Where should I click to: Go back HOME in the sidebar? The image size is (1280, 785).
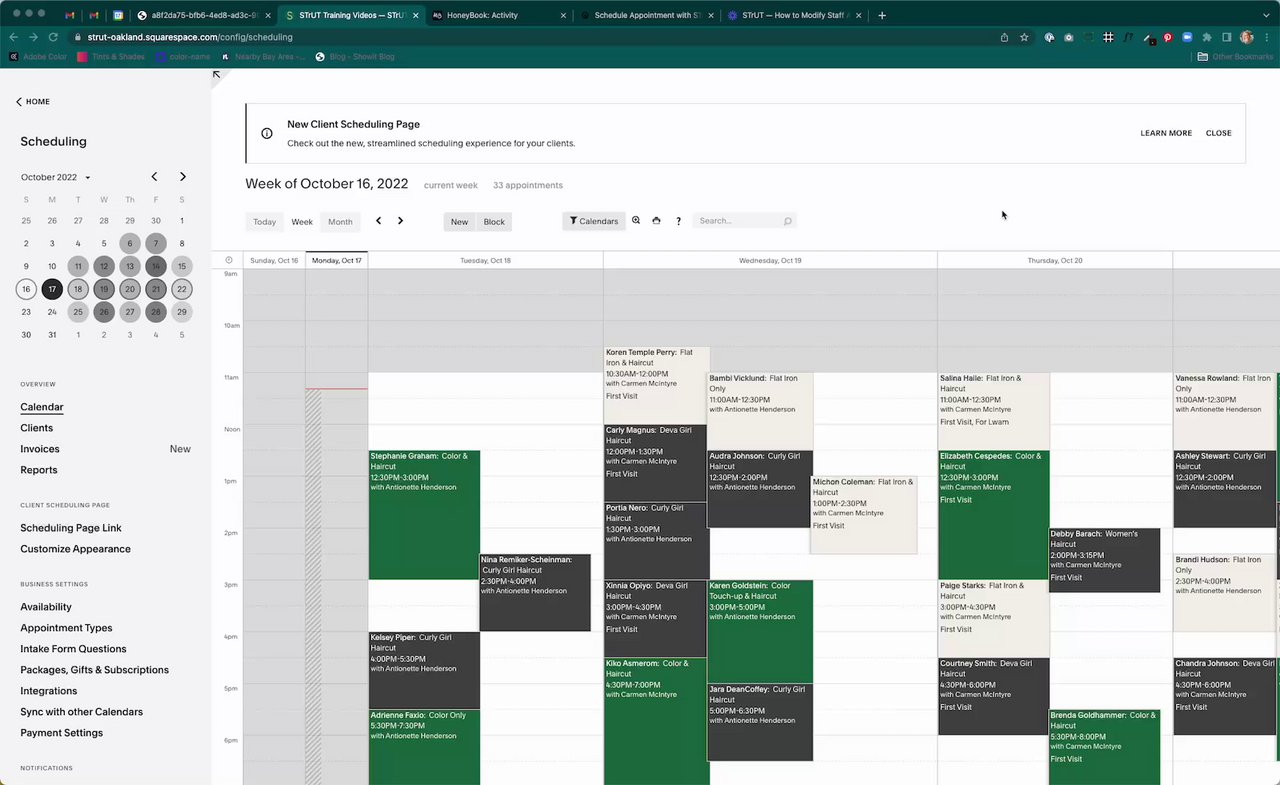point(33,102)
